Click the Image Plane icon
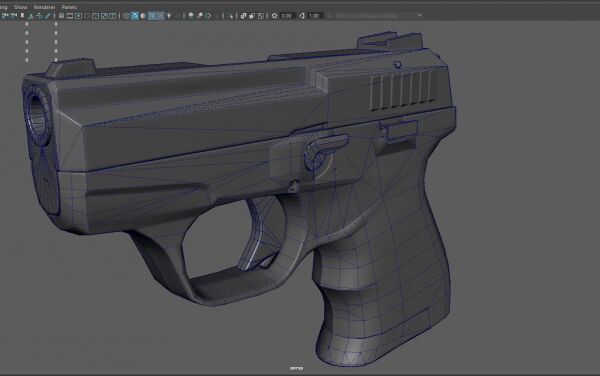Screen dimensions: 600x376 pos(31,16)
